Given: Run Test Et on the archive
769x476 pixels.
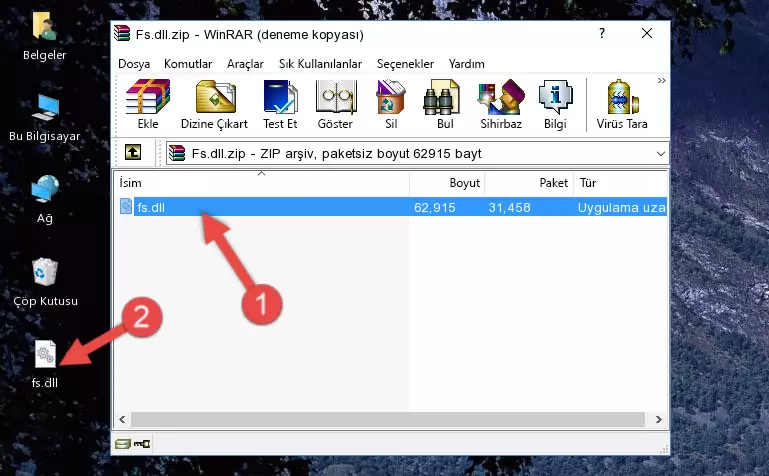Looking at the screenshot, I should click(280, 104).
